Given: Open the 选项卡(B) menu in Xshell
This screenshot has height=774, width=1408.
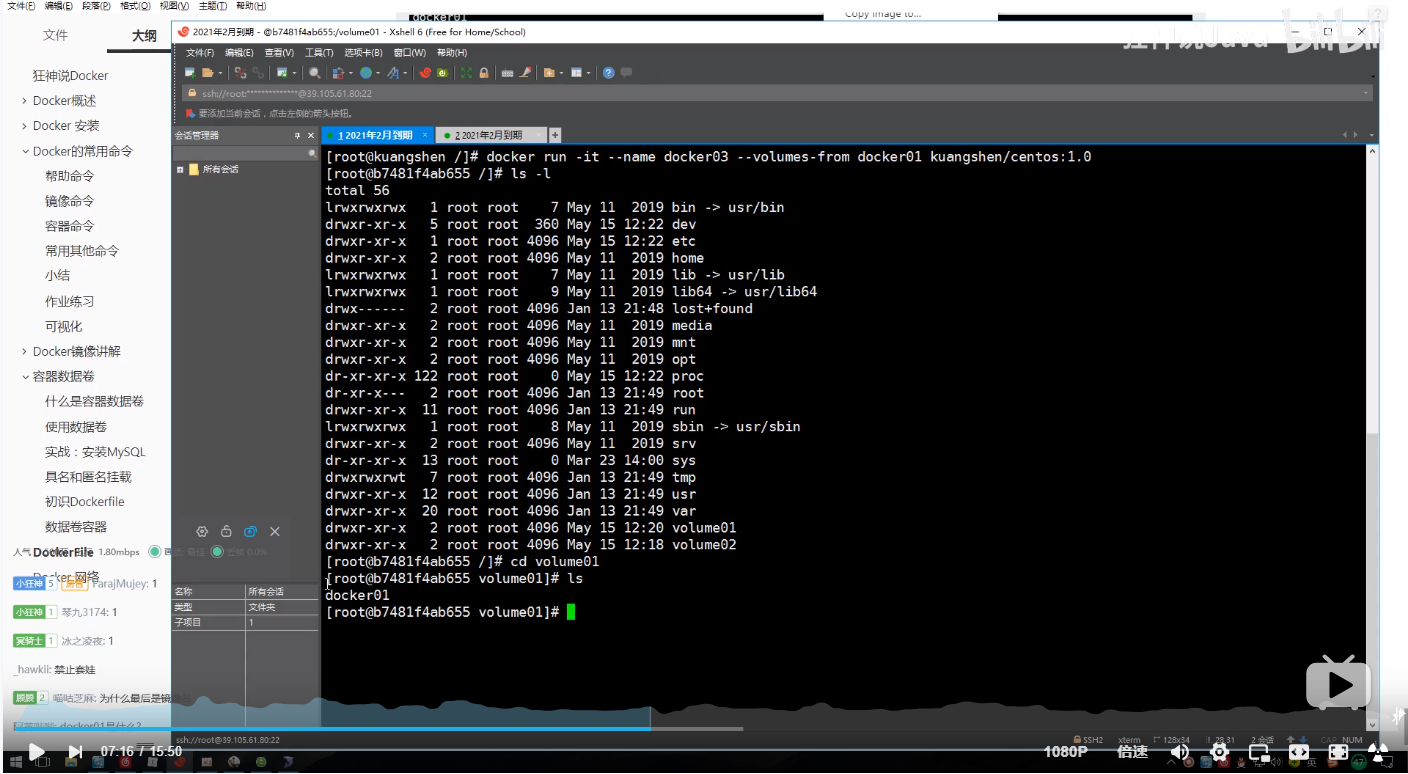Looking at the screenshot, I should click(364, 53).
